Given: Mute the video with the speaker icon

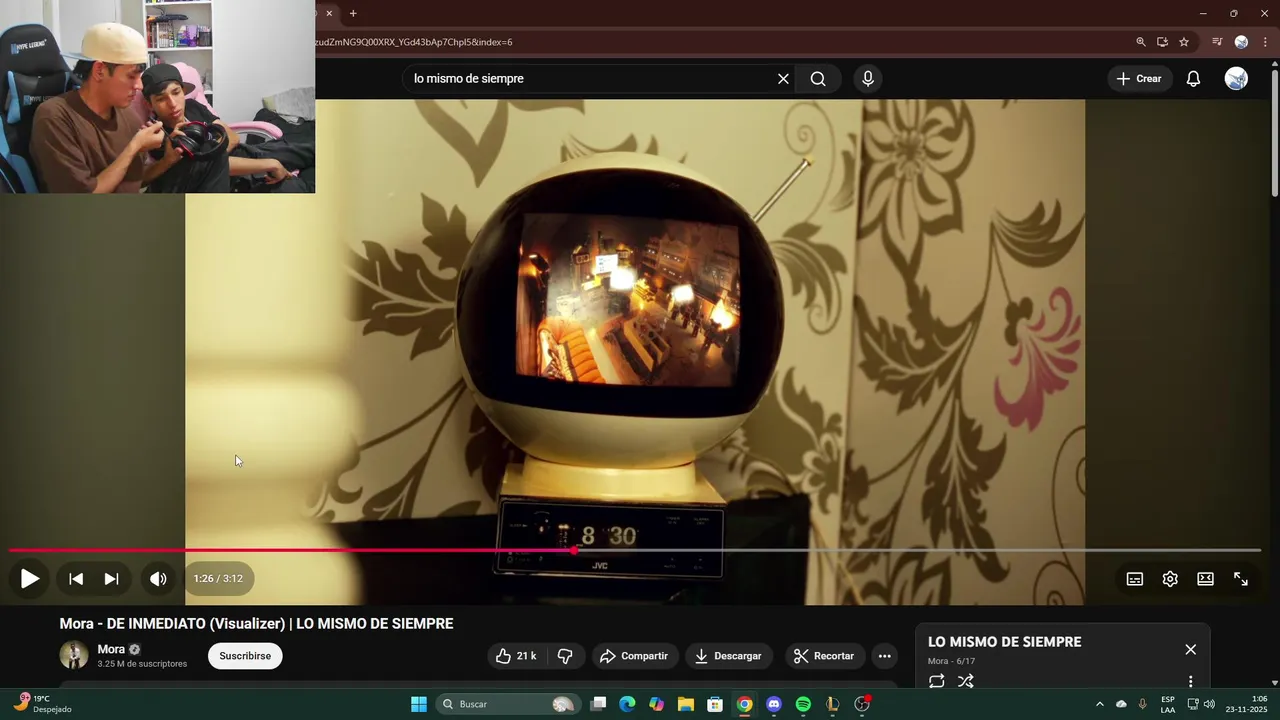Looking at the screenshot, I should (158, 578).
